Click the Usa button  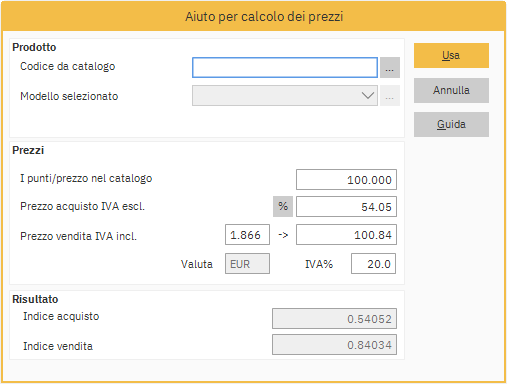click(x=451, y=55)
